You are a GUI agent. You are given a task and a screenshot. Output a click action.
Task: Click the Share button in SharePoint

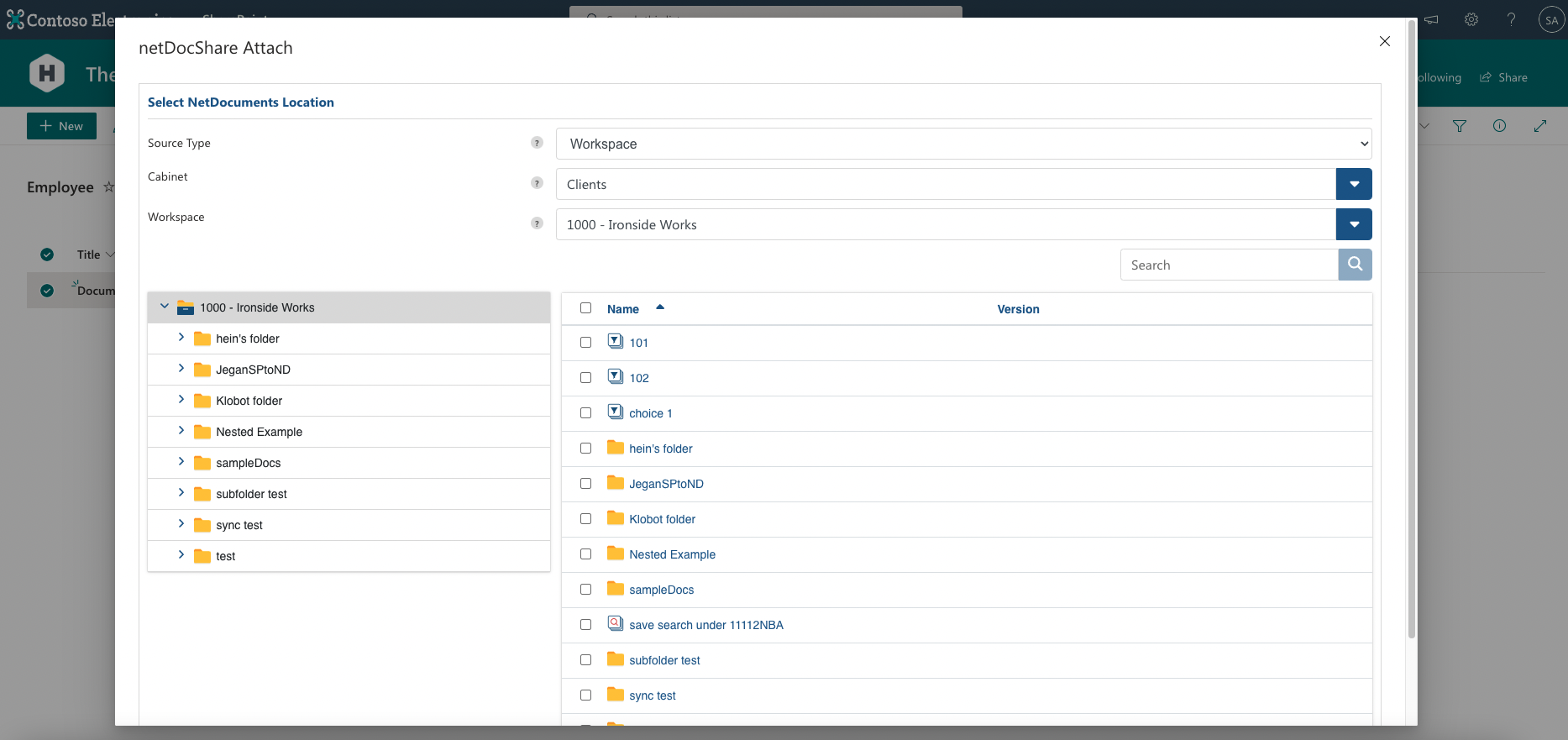tap(1503, 77)
